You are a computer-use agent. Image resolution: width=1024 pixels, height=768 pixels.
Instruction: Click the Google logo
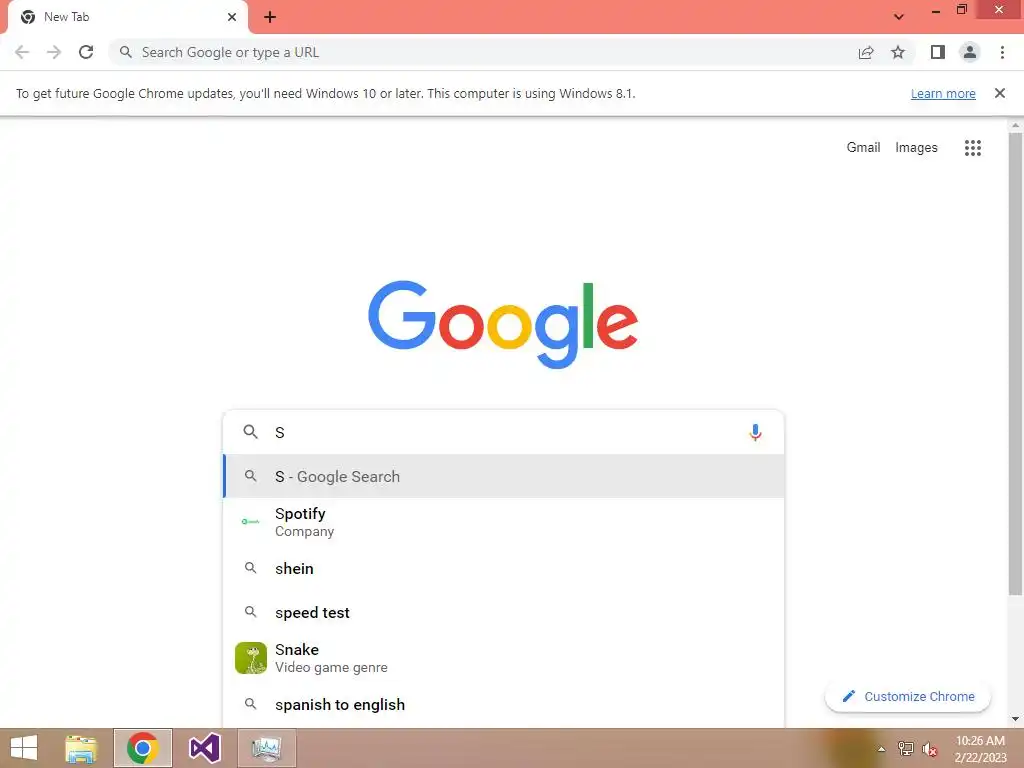coord(503,325)
